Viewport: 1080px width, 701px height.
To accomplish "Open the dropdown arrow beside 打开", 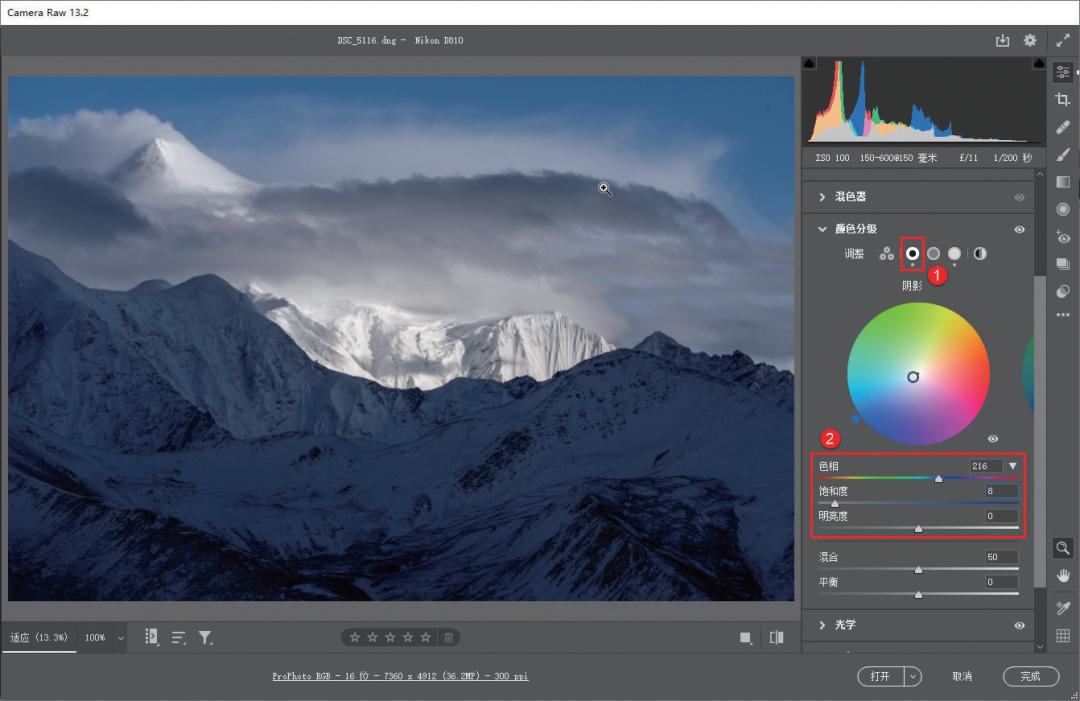I will tap(913, 677).
